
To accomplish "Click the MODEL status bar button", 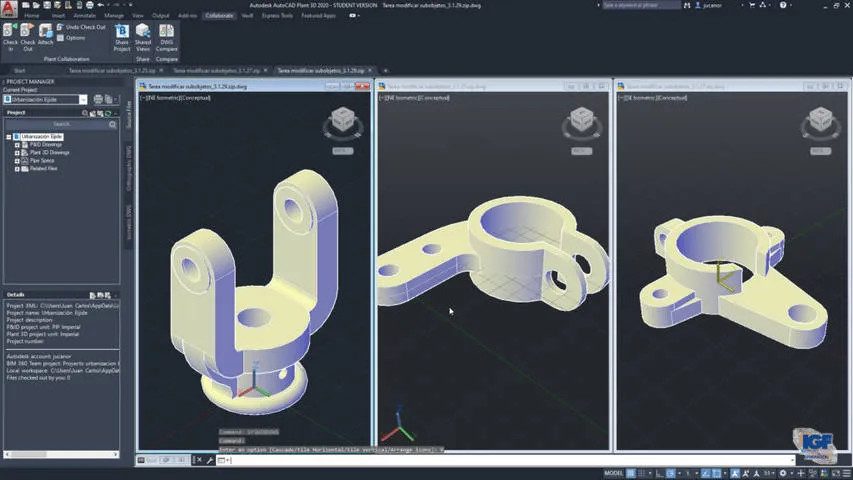I will point(613,473).
